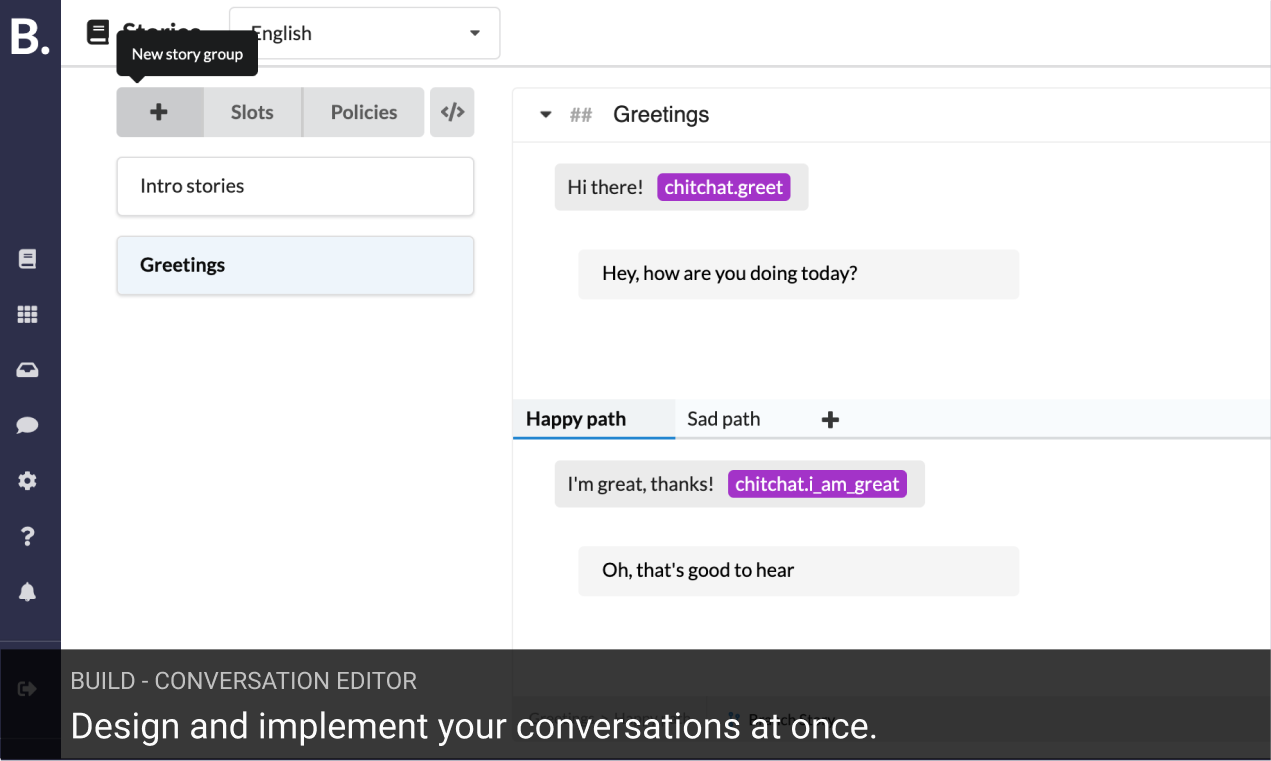Collapse the Greetings story

pos(545,115)
